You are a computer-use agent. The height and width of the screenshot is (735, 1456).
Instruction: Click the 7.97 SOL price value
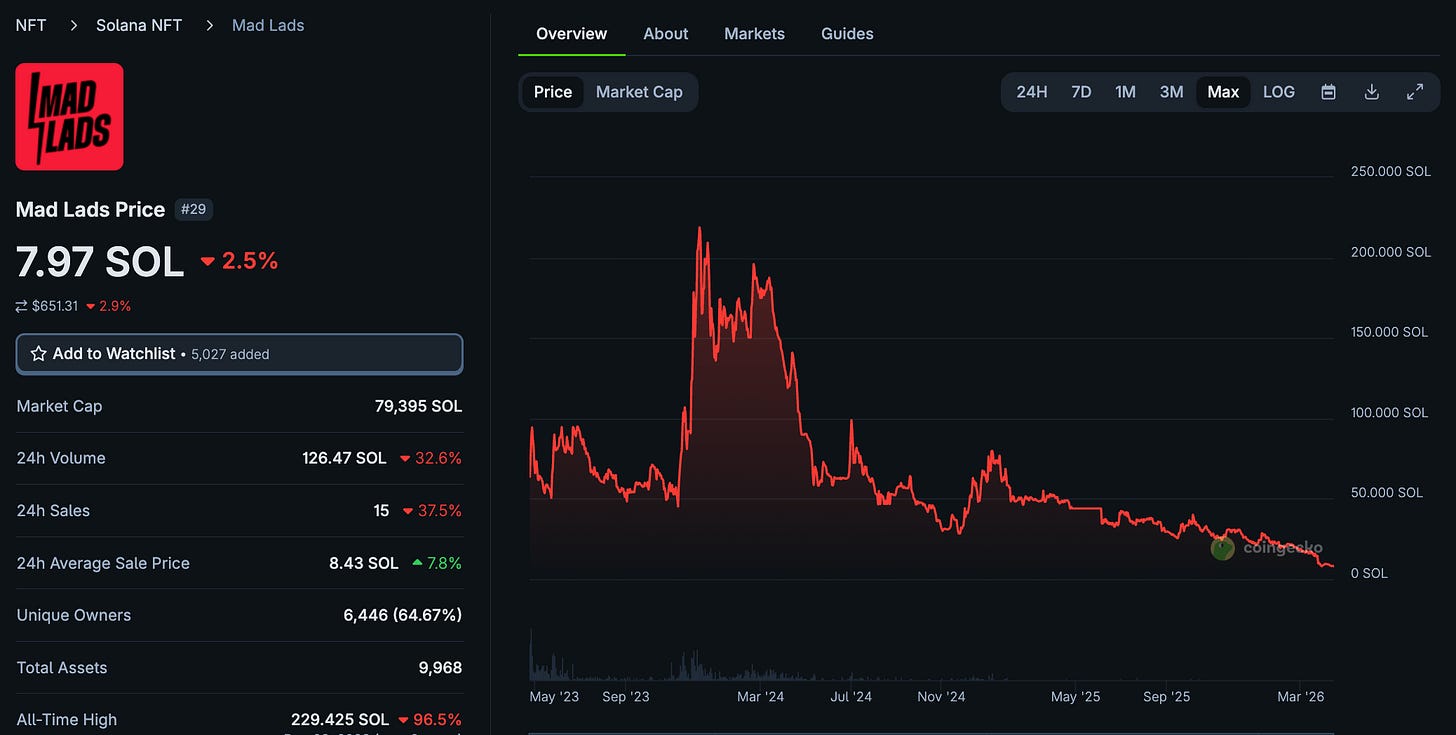coord(100,262)
